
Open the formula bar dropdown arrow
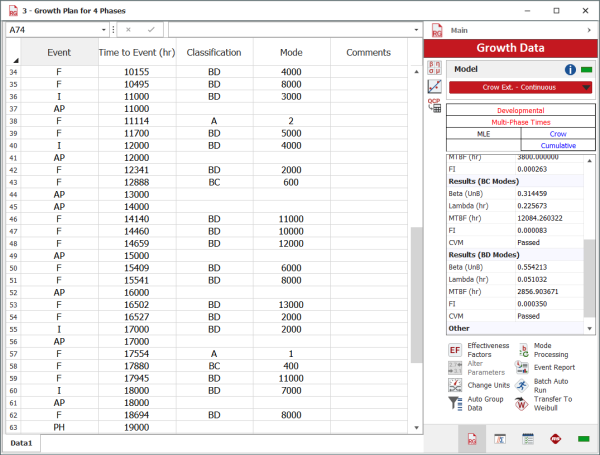[x=416, y=30]
